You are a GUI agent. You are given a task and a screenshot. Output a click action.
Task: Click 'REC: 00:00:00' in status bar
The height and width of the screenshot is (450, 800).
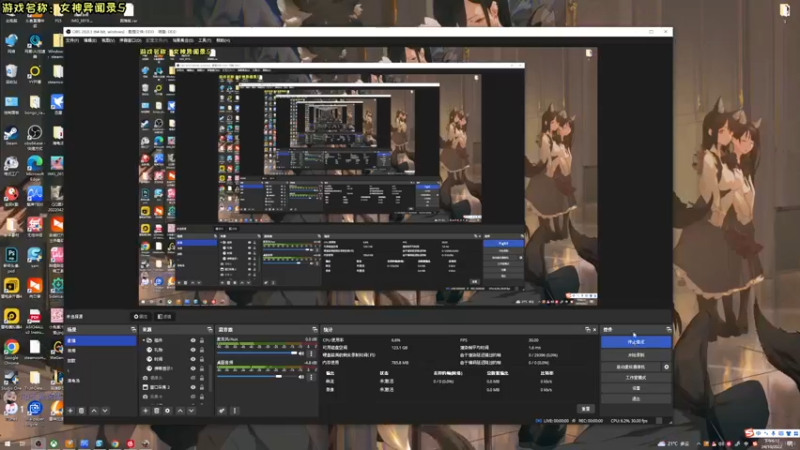coord(591,421)
